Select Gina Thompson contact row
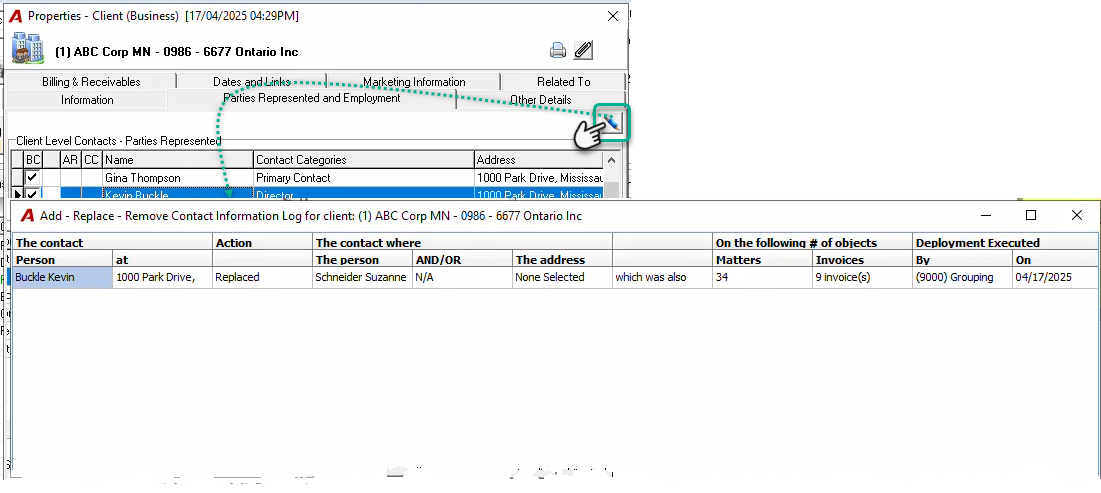Viewport: 1101px width, 493px height. tap(307, 178)
